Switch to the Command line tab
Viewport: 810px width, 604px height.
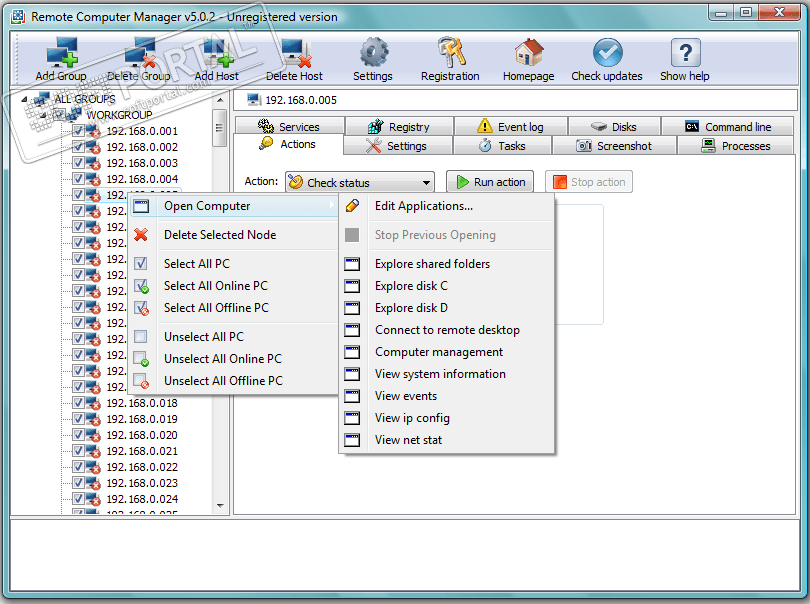coord(727,127)
